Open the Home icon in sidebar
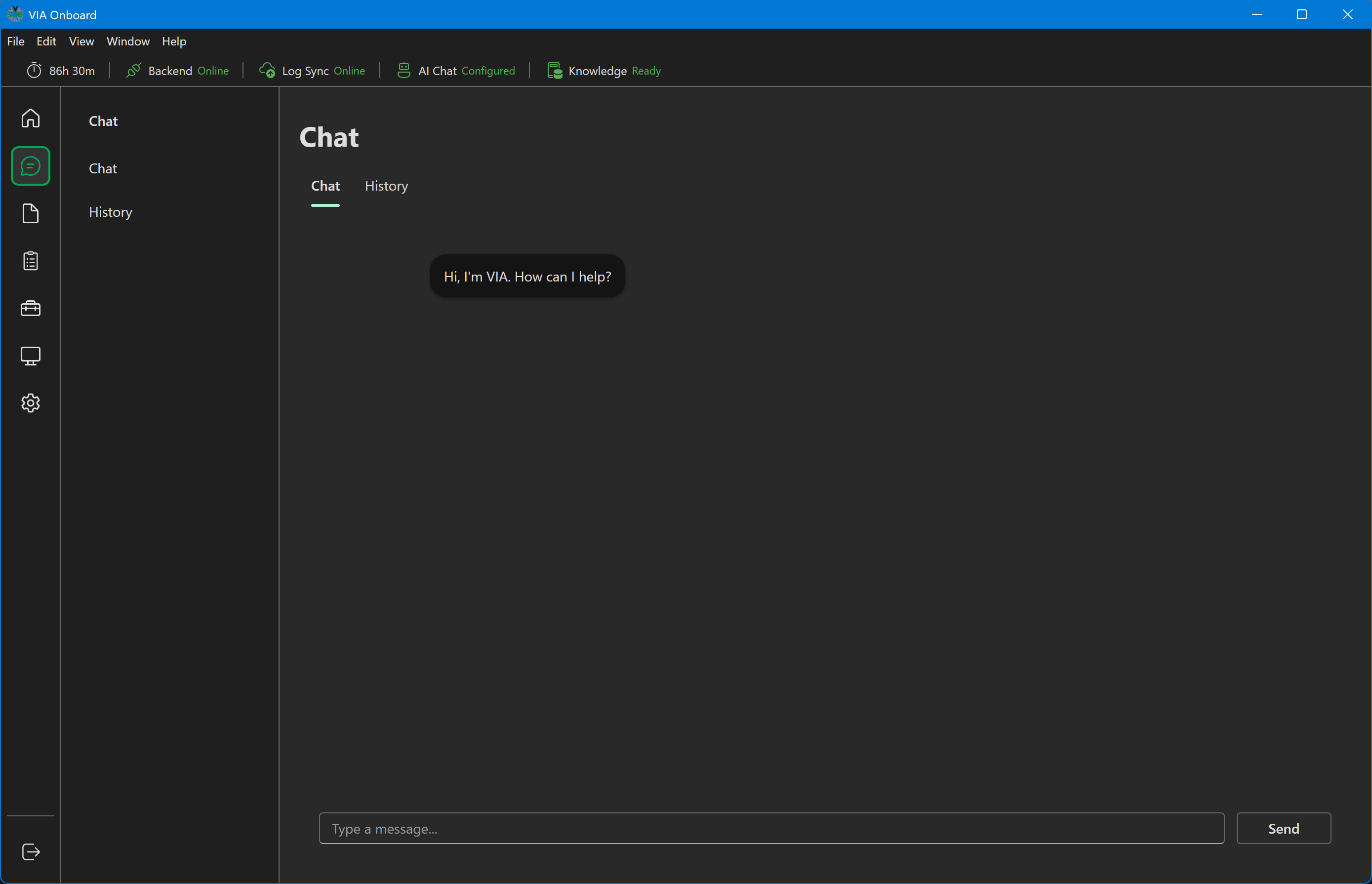 (x=31, y=118)
